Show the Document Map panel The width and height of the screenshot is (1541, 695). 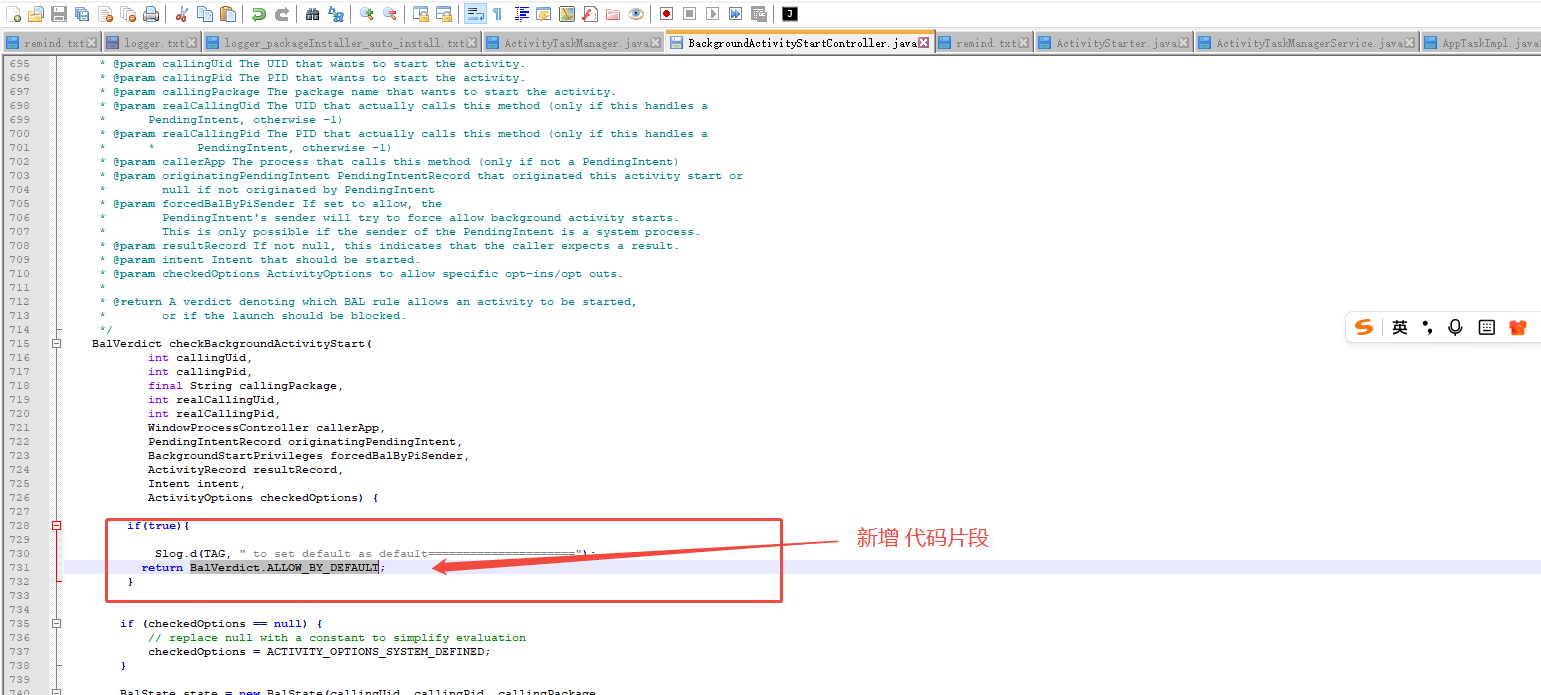click(566, 14)
